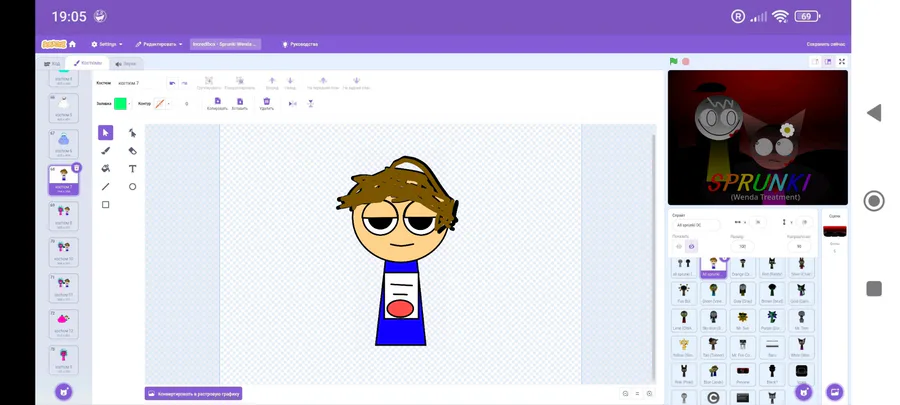The height and width of the screenshot is (405, 900).
Task: Enter fullscreen stage mode
Action: tap(842, 61)
